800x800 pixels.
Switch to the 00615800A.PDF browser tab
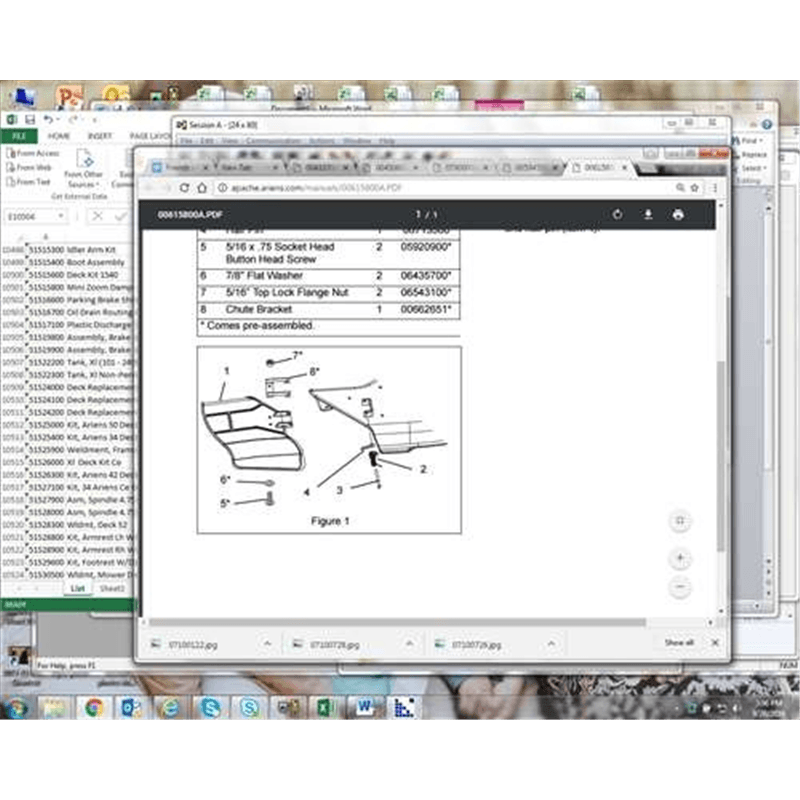[598, 168]
